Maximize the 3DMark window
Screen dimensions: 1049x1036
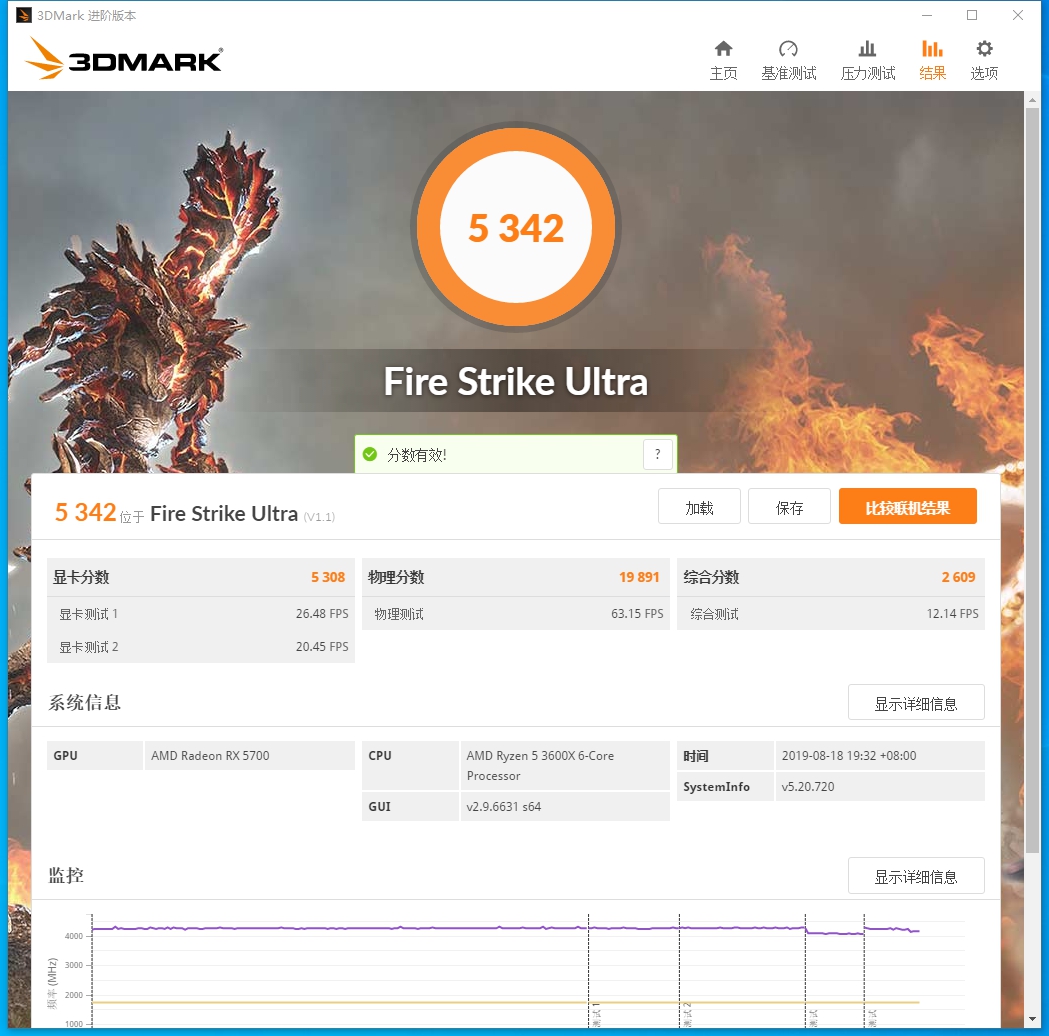pos(972,15)
